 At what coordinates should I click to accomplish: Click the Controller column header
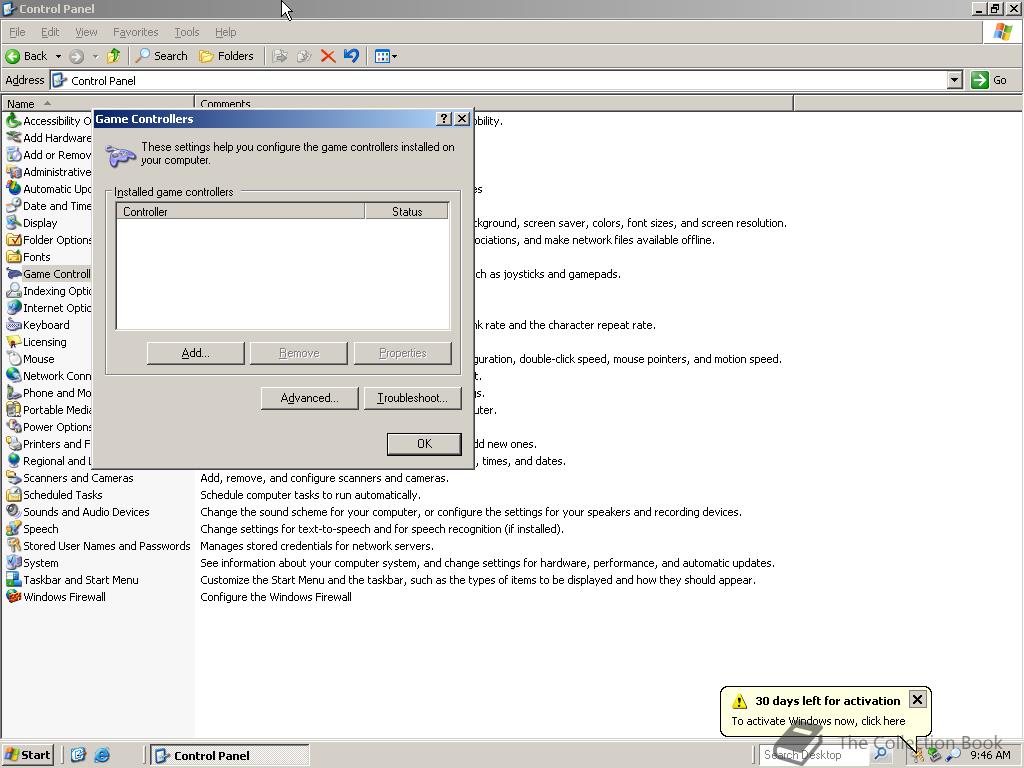click(x=240, y=211)
